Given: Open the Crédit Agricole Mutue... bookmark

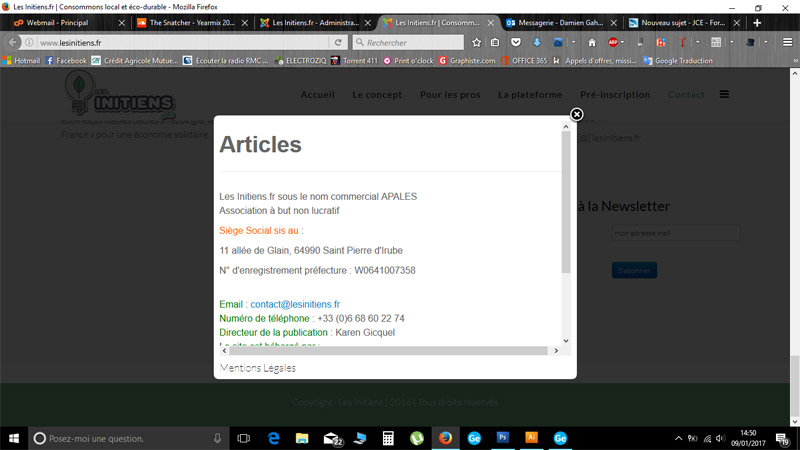Looking at the screenshot, I should 135,61.
